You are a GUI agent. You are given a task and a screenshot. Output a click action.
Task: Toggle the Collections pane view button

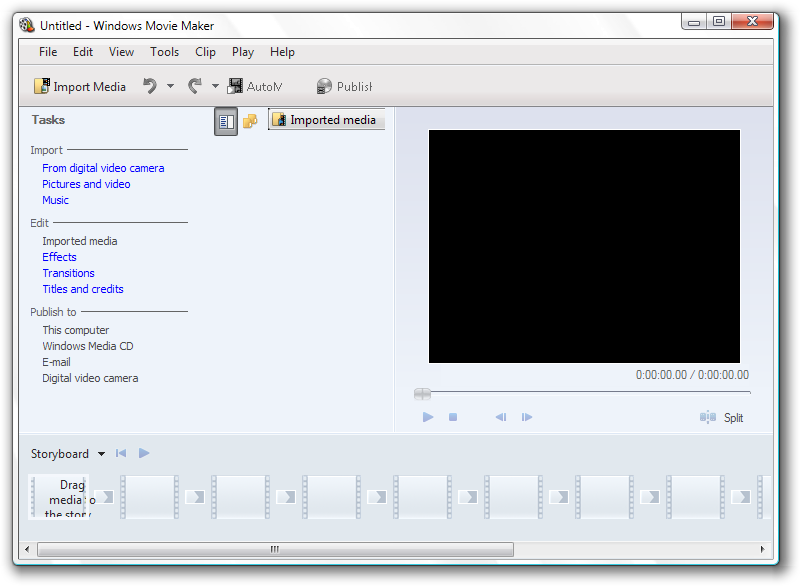pos(250,121)
